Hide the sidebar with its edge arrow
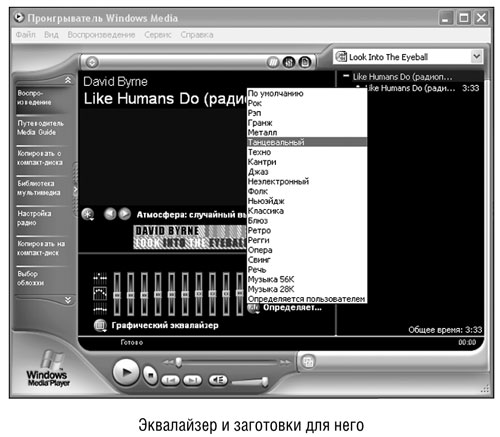500x437 pixels. (x=75, y=189)
